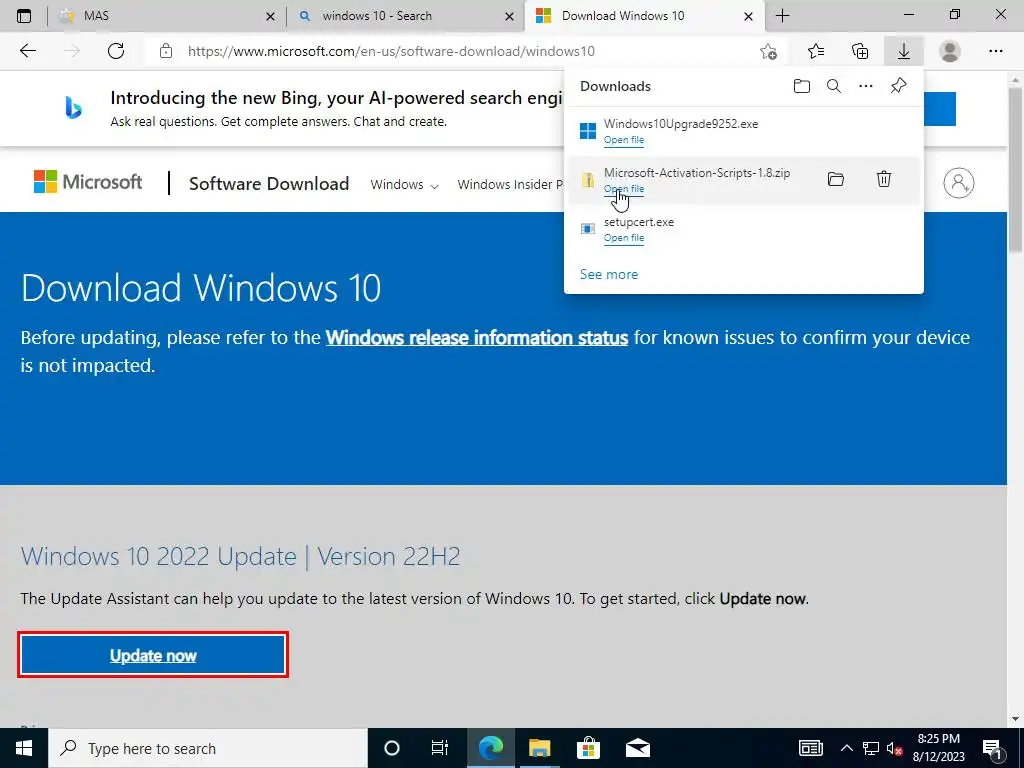This screenshot has height=768, width=1024.
Task: Add this page to favorites star icon
Action: (769, 51)
